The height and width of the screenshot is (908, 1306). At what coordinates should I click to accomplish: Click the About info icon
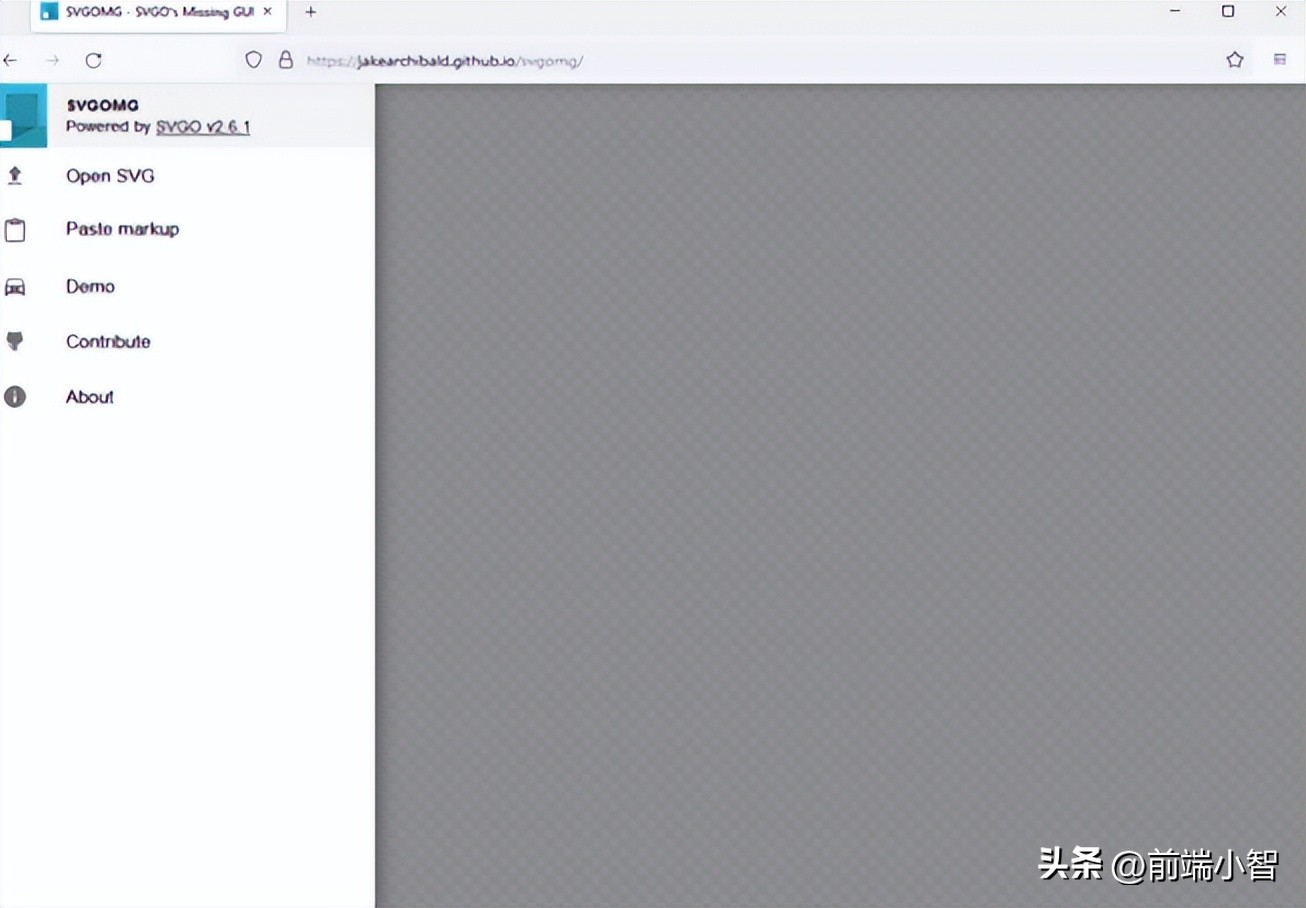click(15, 396)
